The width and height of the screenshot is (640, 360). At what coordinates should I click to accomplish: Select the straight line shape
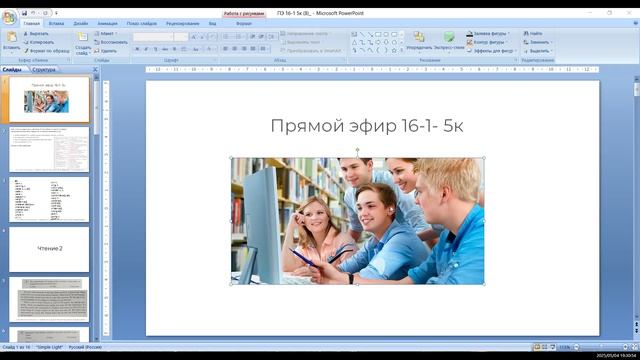[362, 34]
